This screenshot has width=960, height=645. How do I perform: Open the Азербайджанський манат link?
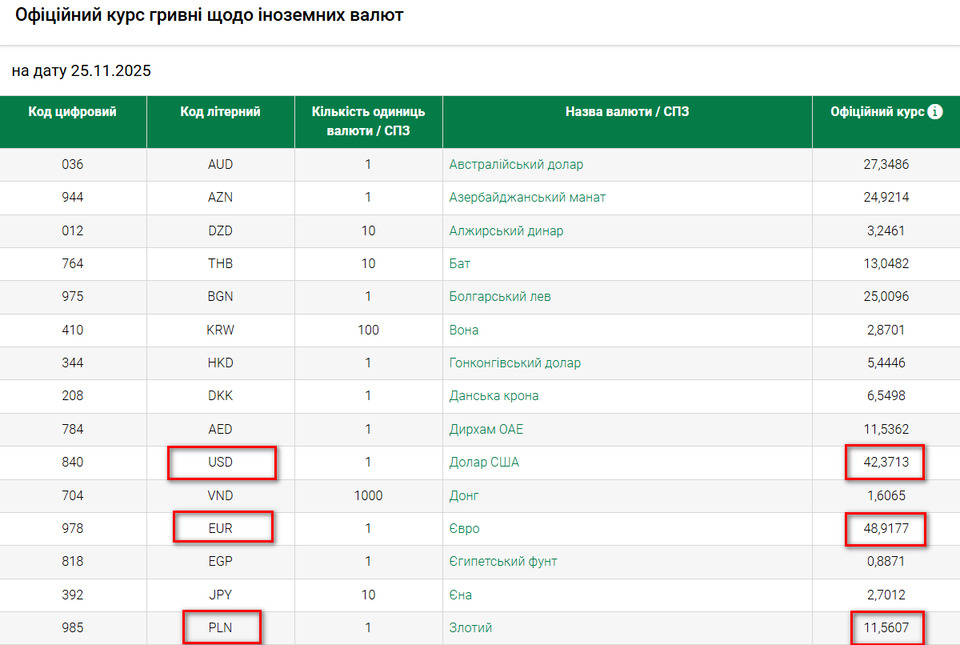[527, 197]
